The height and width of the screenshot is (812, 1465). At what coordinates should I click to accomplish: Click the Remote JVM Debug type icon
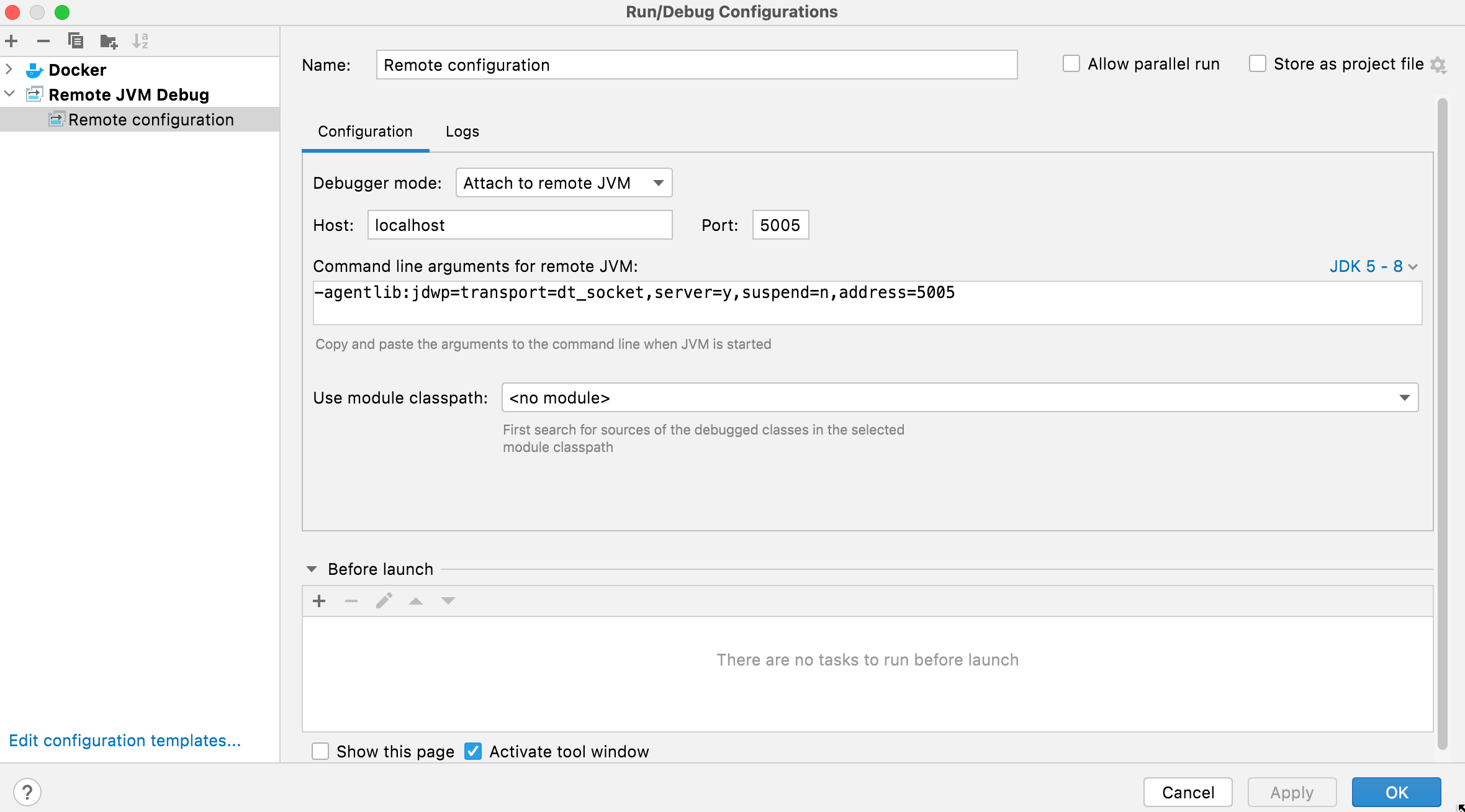point(34,94)
